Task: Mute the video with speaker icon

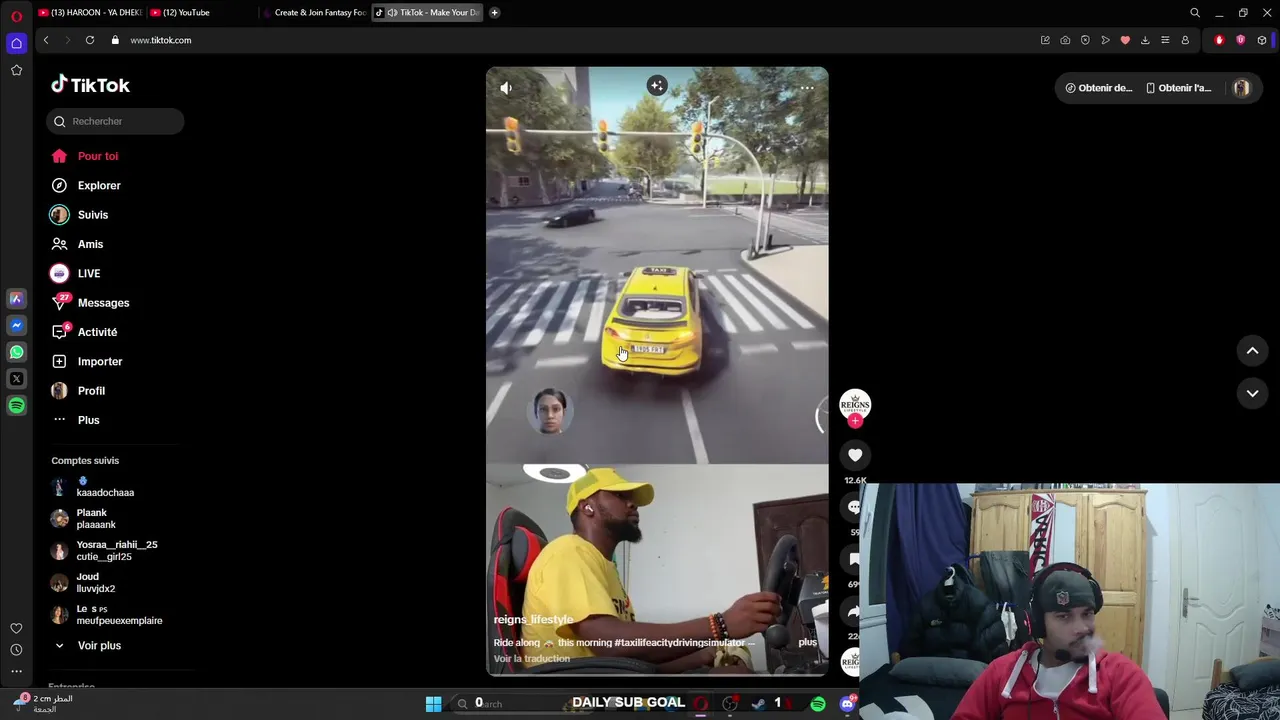Action: click(506, 88)
